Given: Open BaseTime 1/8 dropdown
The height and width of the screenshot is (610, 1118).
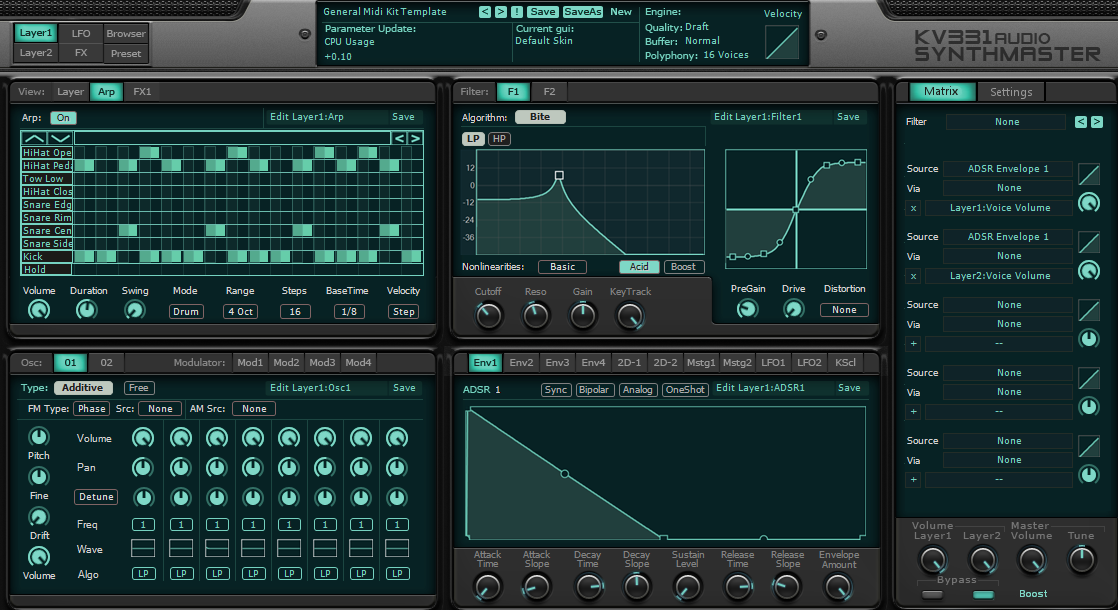Looking at the screenshot, I should pos(349,311).
